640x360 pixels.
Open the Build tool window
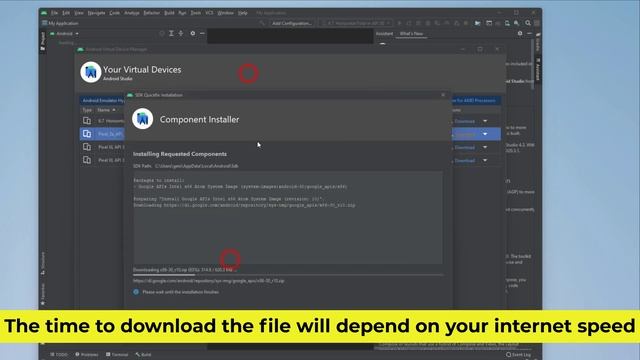tap(144, 354)
